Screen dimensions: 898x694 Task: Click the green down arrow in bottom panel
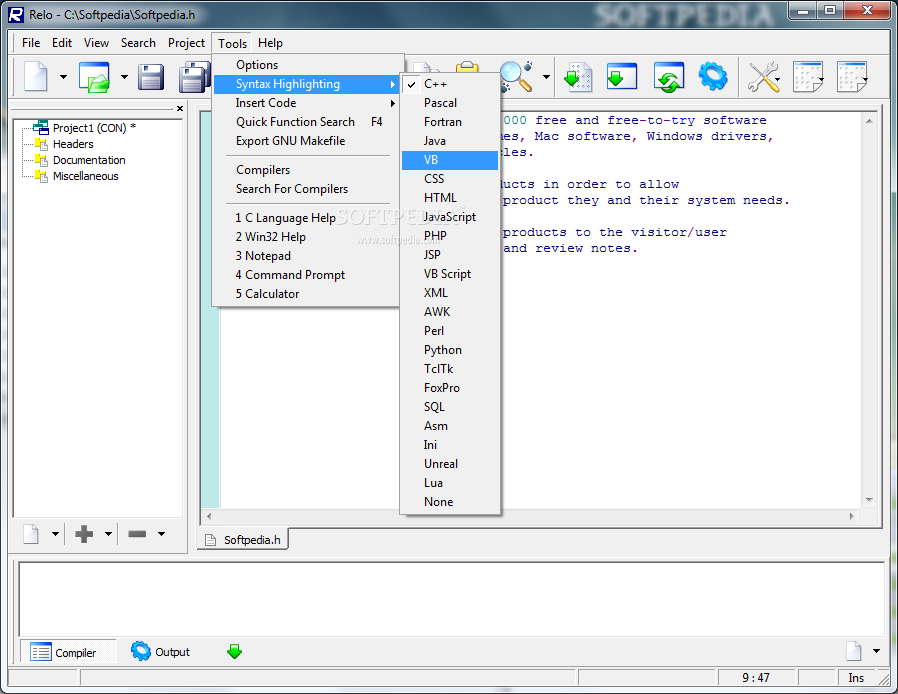(235, 652)
